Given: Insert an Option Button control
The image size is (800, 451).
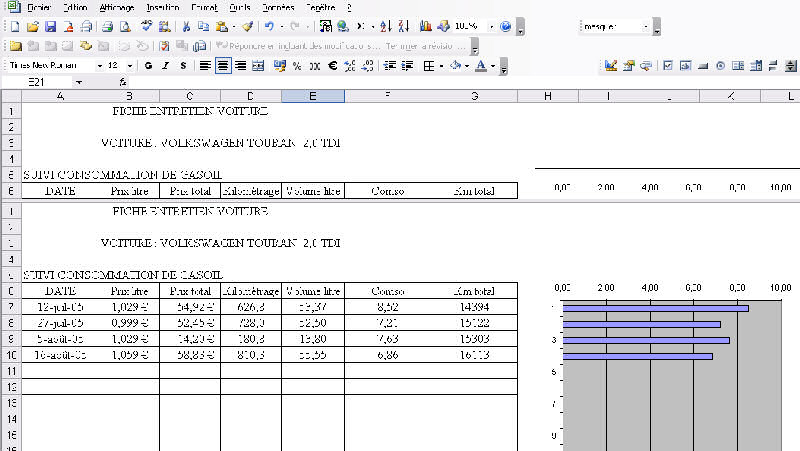Looking at the screenshot, I should [x=720, y=66].
